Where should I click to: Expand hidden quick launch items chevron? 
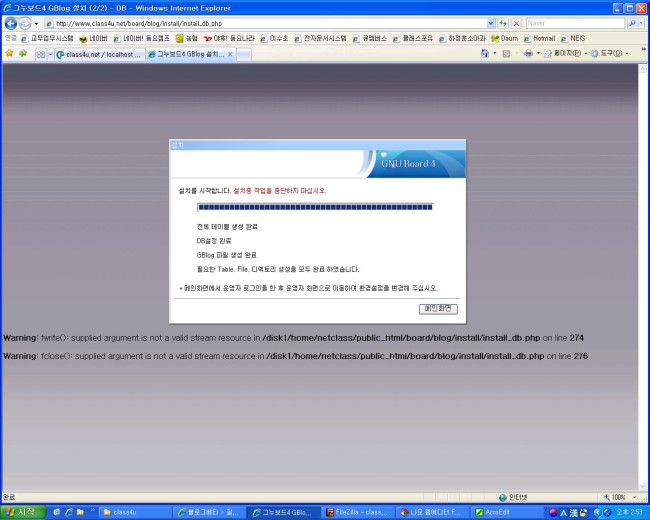pos(92,510)
